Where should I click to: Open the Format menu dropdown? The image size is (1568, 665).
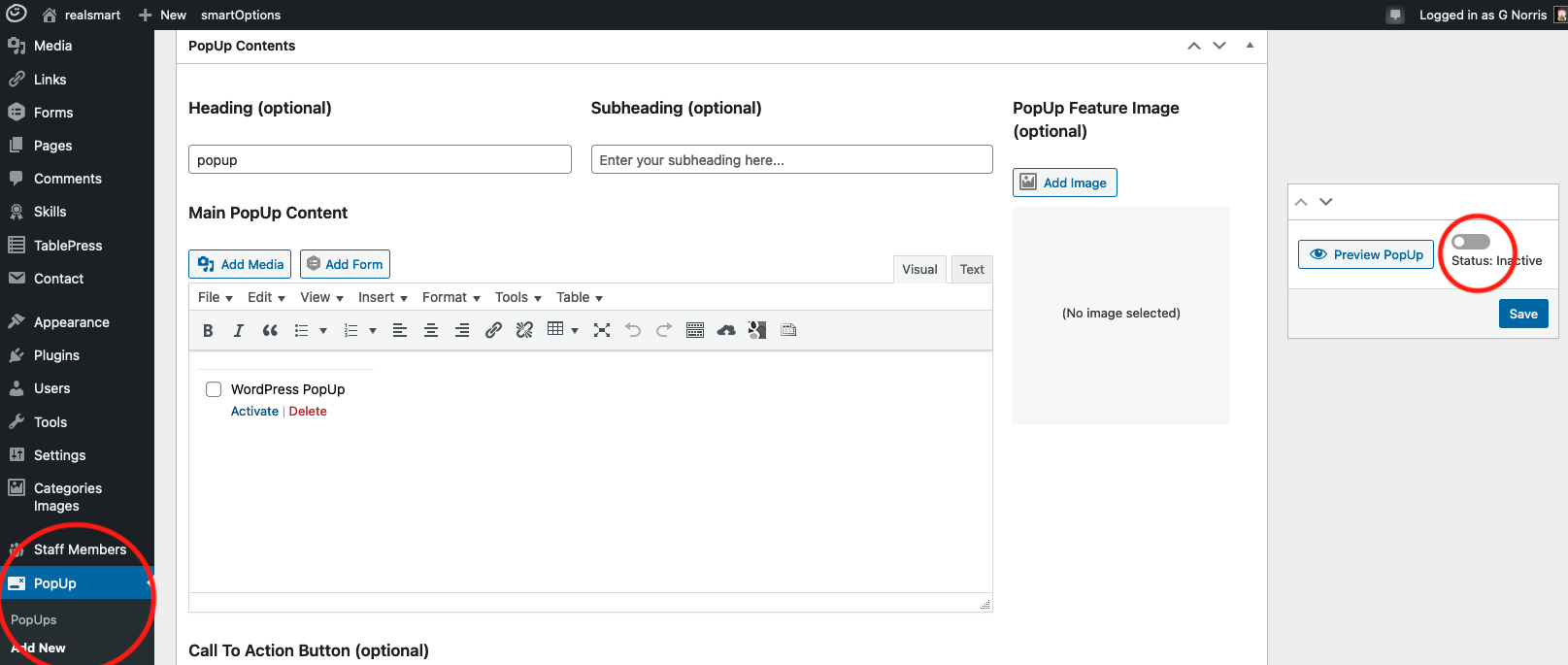[450, 298]
